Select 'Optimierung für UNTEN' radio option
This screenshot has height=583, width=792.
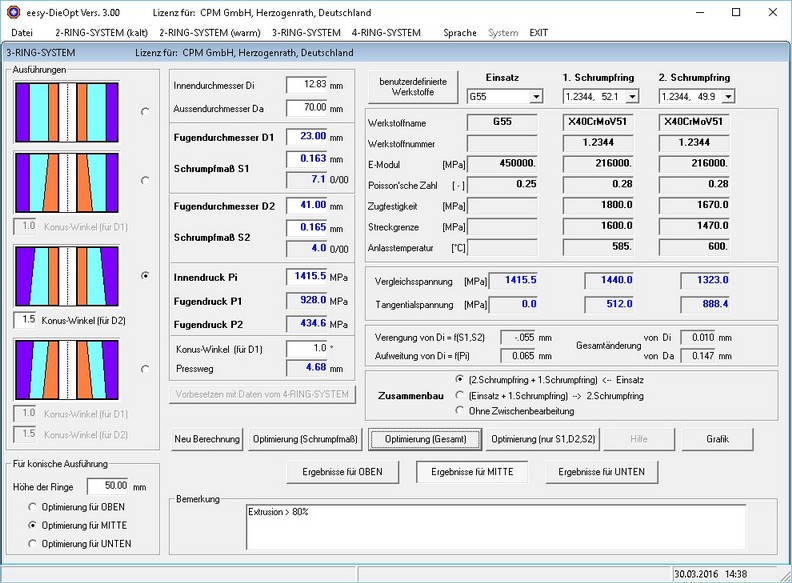tap(34, 544)
